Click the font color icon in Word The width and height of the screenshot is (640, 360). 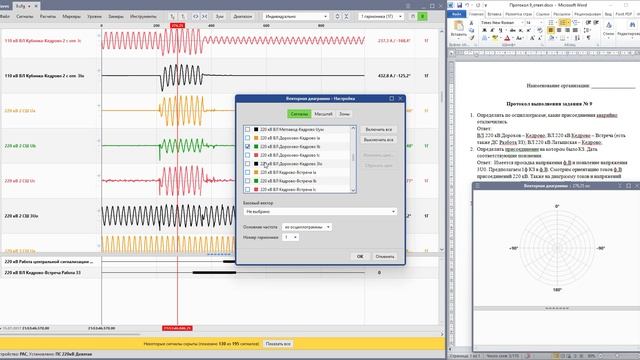point(507,38)
